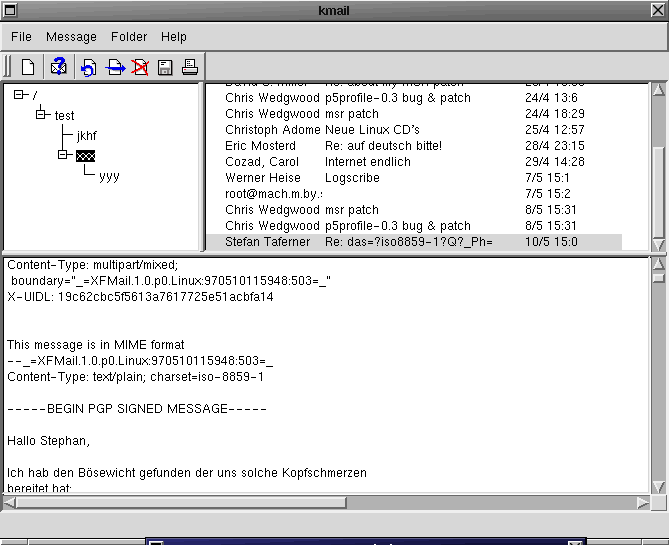Click message list scroll down arrow
This screenshot has height=545, width=669.
tap(659, 245)
